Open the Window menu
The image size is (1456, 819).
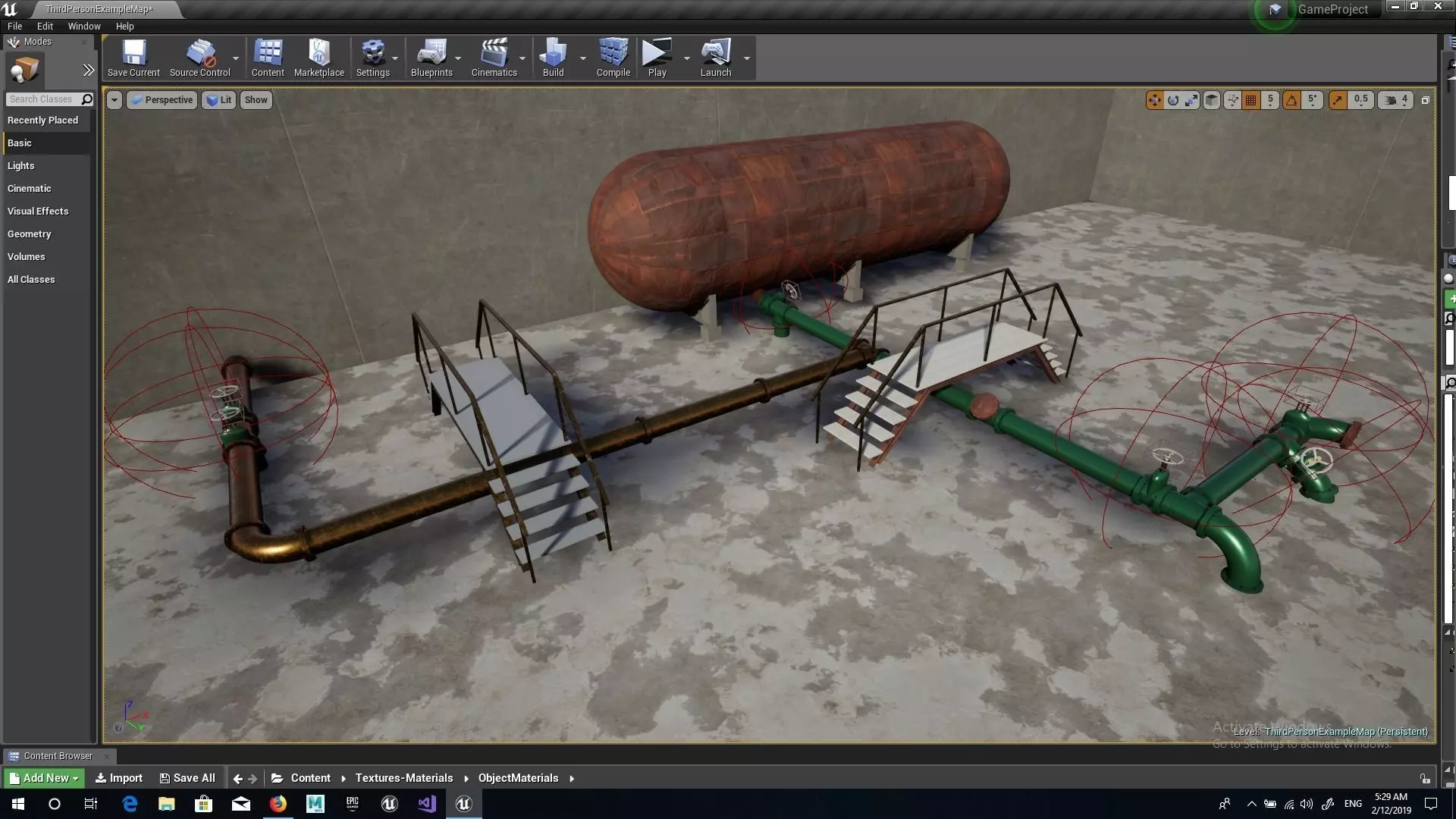84,26
